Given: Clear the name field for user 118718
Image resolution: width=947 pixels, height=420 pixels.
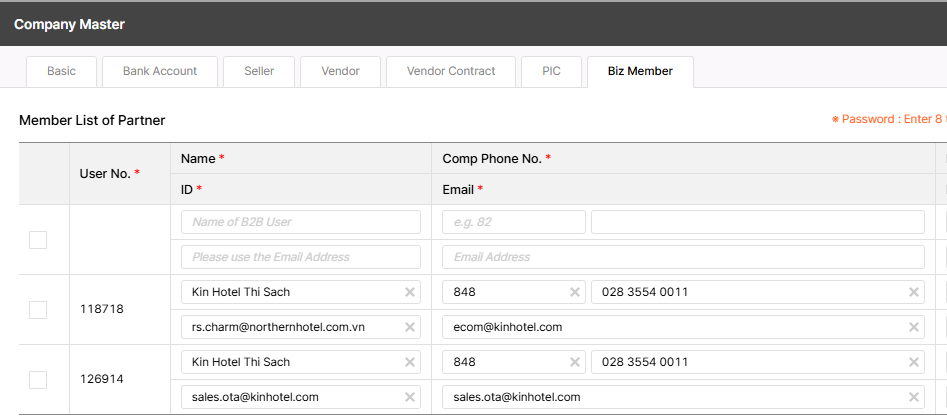Looking at the screenshot, I should click(409, 292).
